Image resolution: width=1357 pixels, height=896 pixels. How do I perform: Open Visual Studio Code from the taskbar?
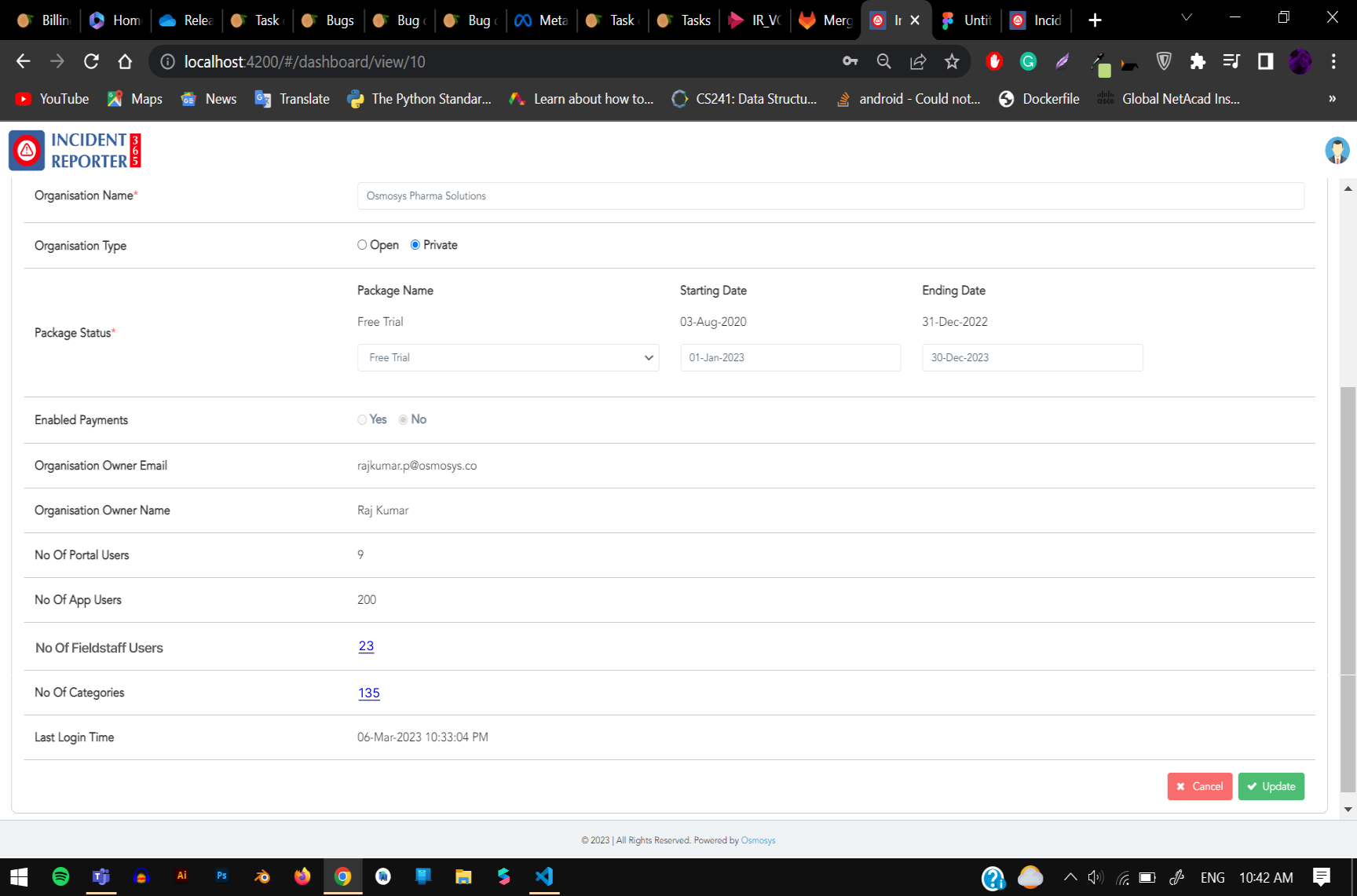544,876
